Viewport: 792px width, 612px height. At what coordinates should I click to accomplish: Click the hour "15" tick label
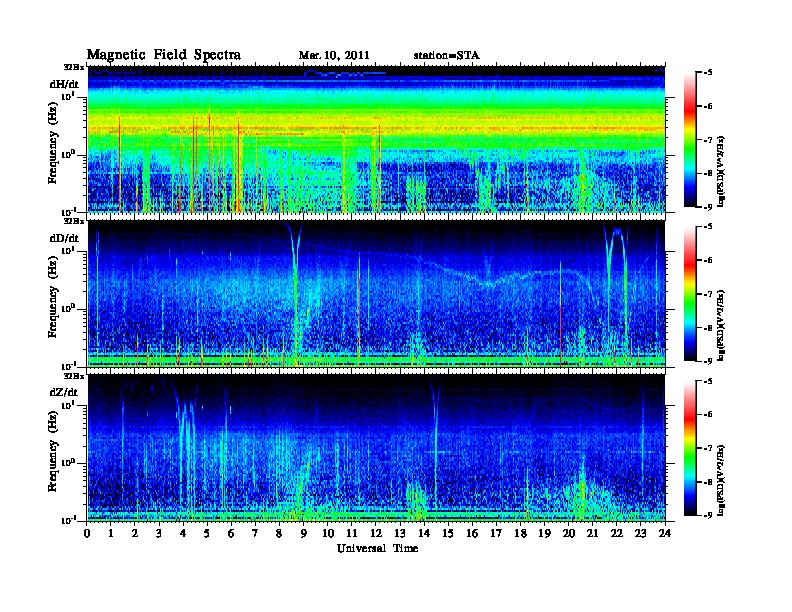coord(448,533)
